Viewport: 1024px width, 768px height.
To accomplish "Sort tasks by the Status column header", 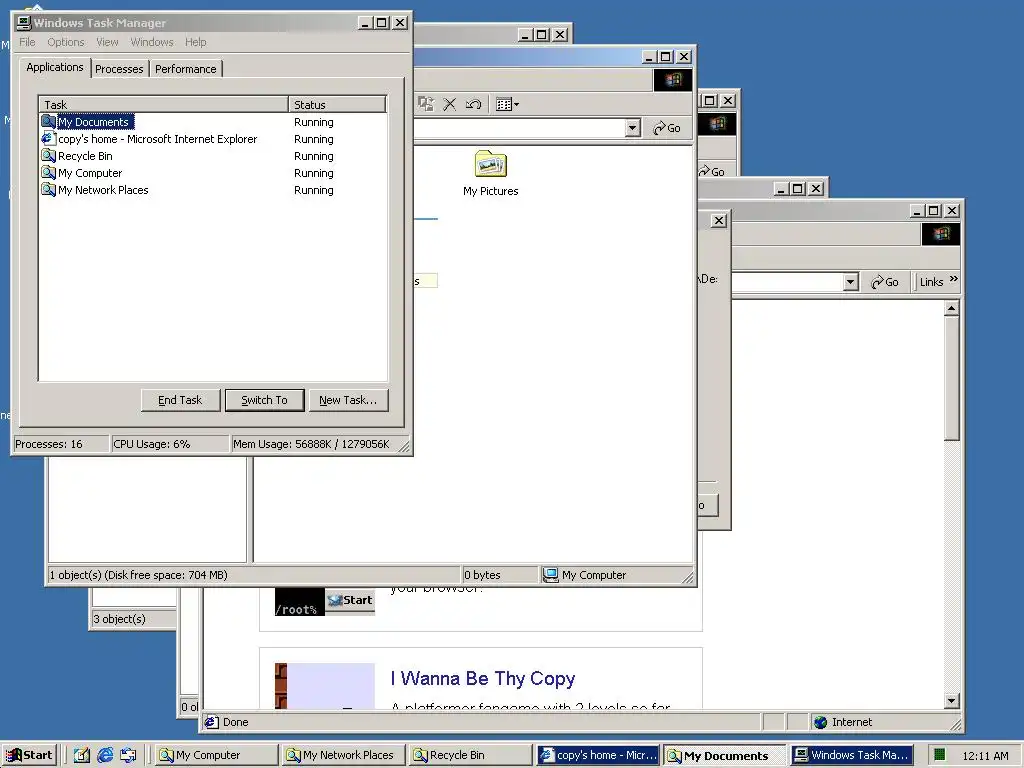I will click(337, 104).
